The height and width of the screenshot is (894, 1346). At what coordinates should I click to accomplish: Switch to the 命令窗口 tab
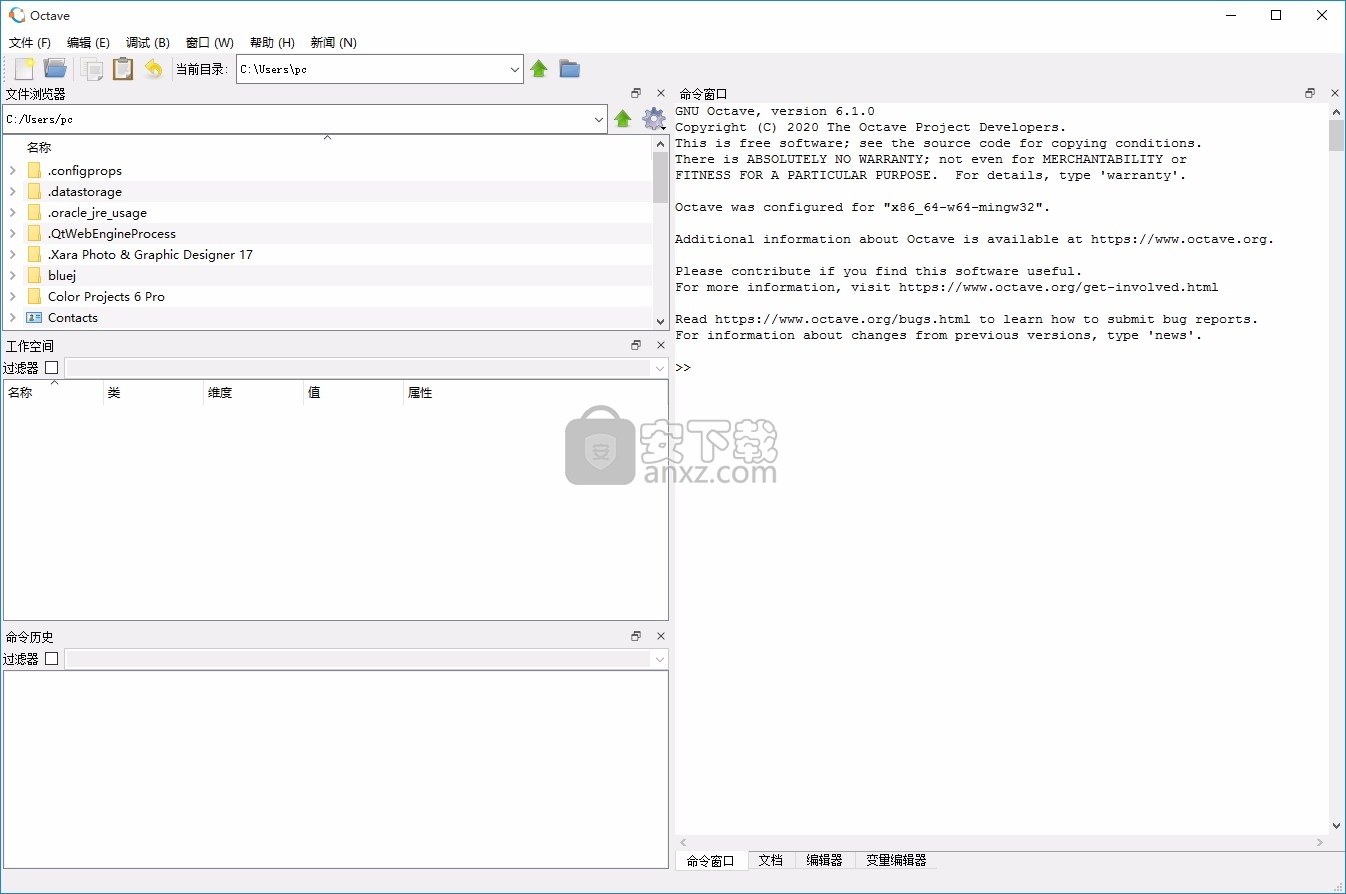pos(711,860)
